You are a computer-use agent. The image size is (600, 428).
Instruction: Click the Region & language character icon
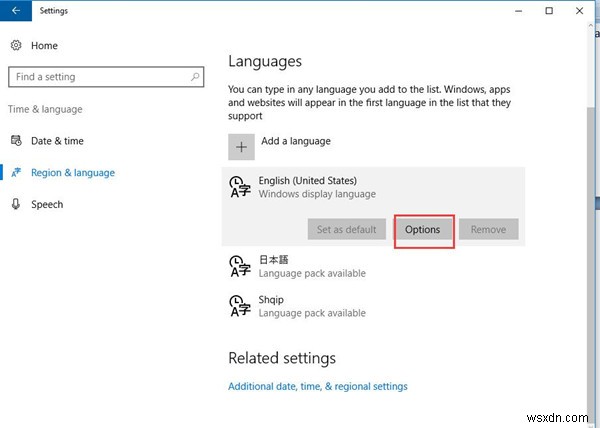click(x=16, y=173)
